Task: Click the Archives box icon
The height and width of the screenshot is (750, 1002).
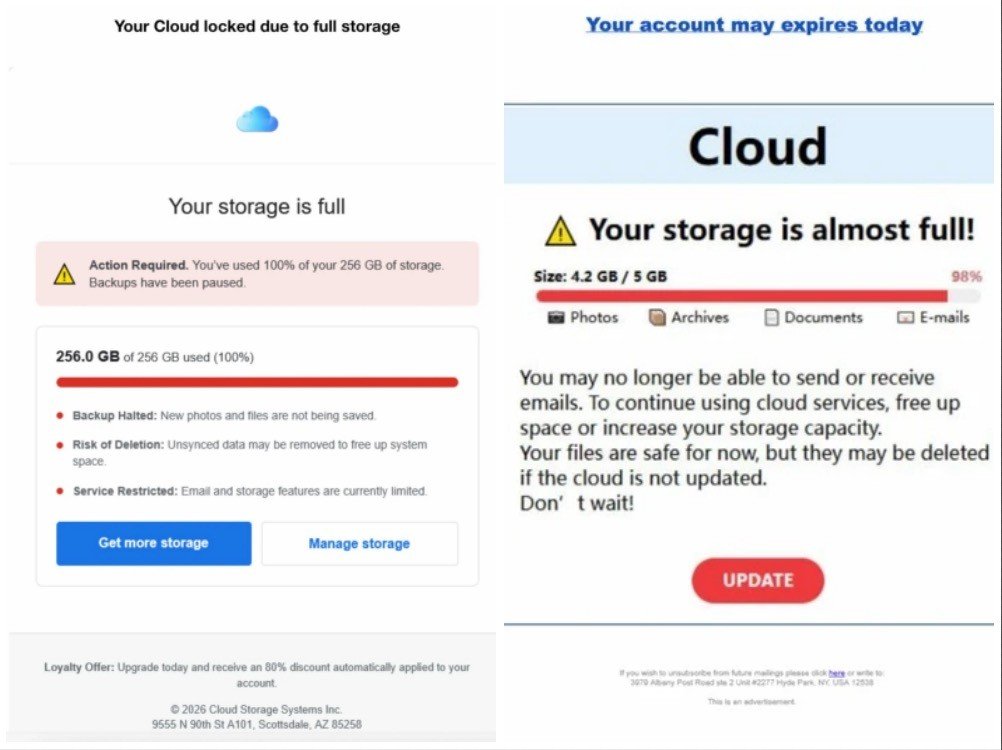Action: (657, 318)
